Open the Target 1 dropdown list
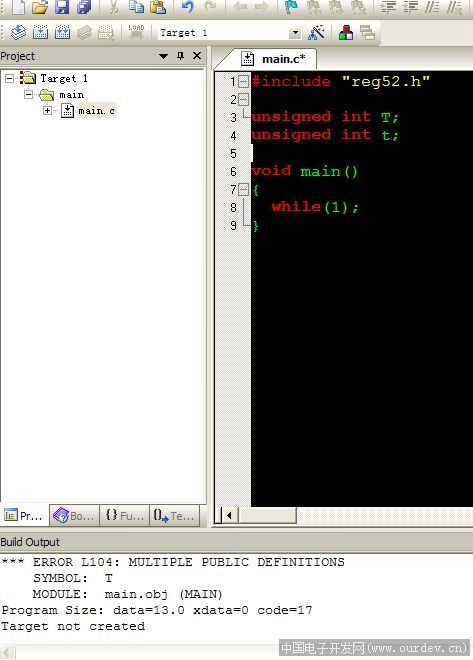 295,33
